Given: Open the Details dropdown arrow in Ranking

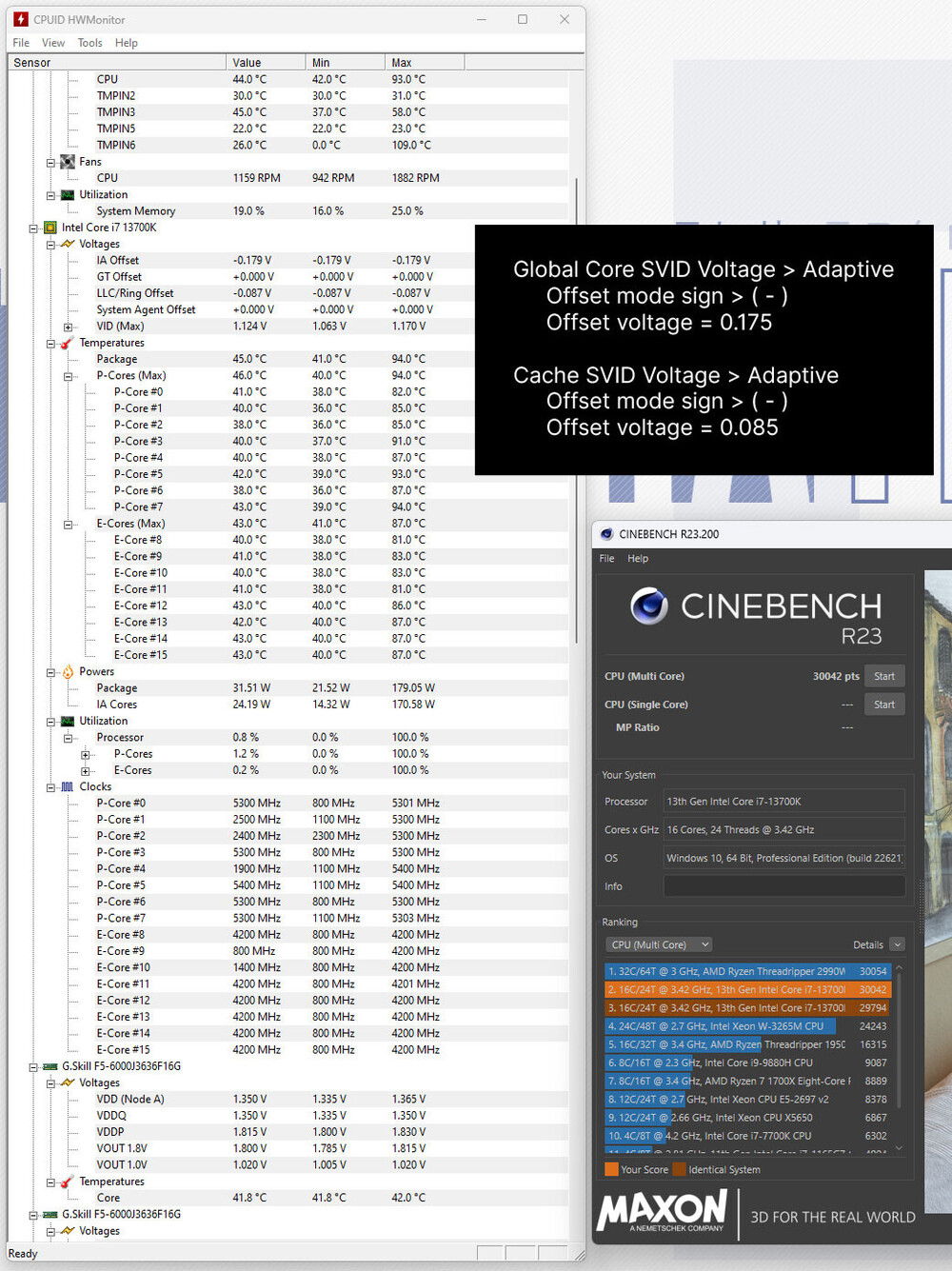Looking at the screenshot, I should [x=897, y=944].
